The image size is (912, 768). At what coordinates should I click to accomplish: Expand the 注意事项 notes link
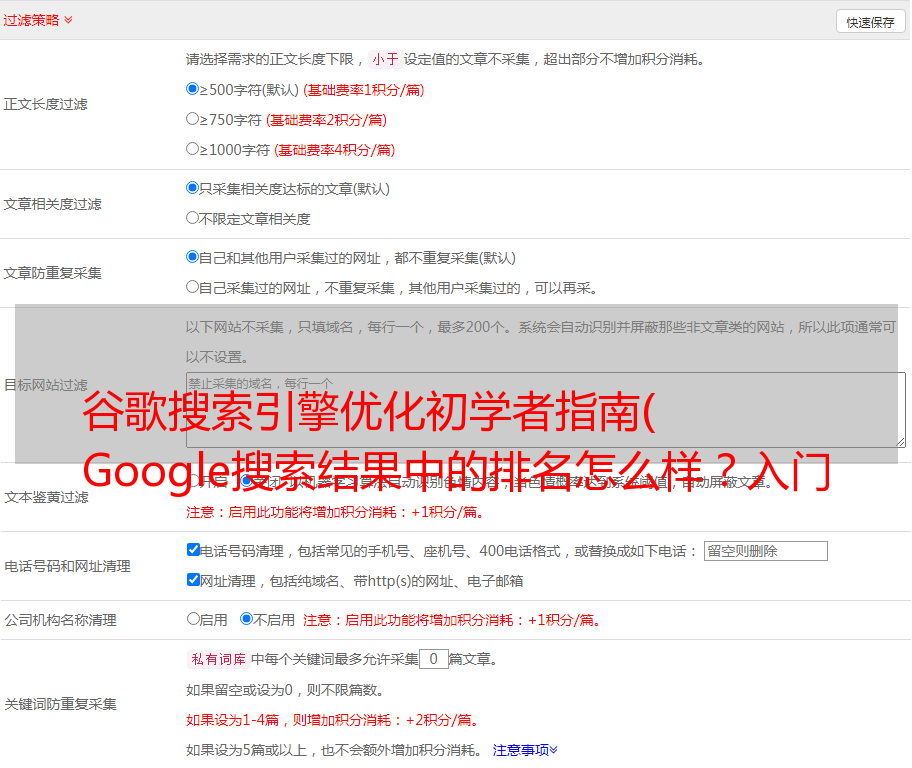[525, 749]
